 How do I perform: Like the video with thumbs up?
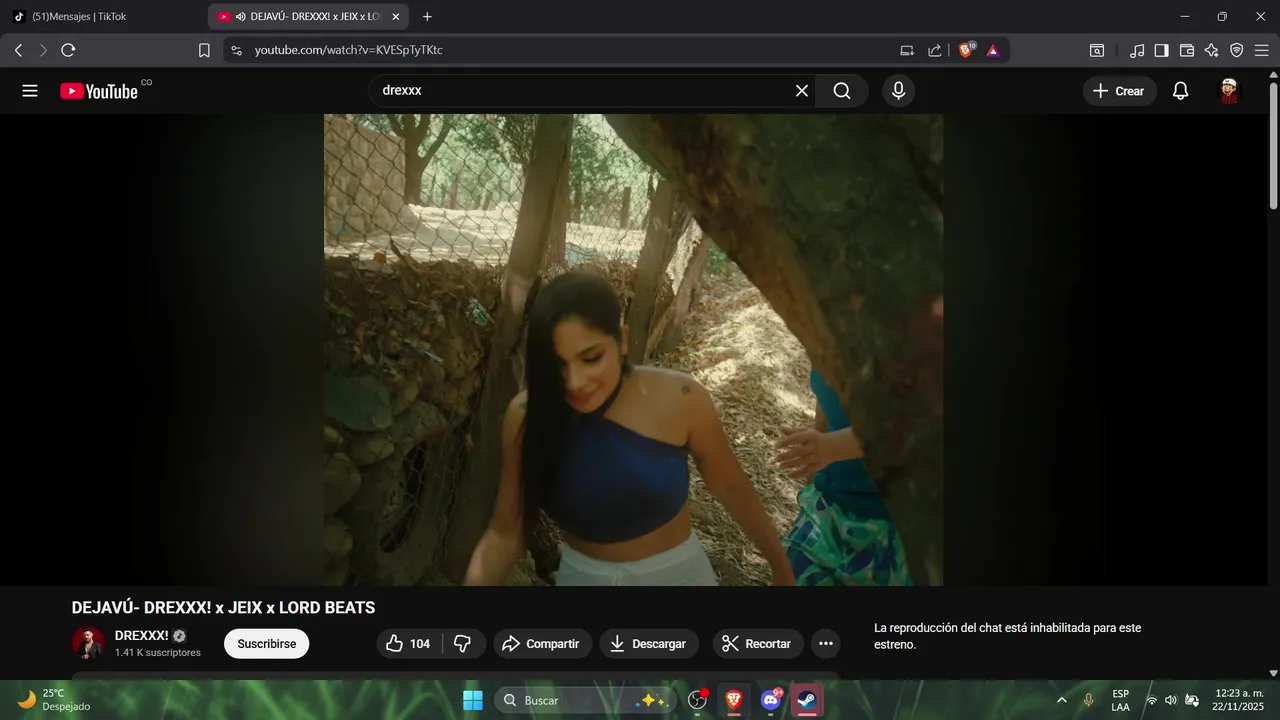408,644
